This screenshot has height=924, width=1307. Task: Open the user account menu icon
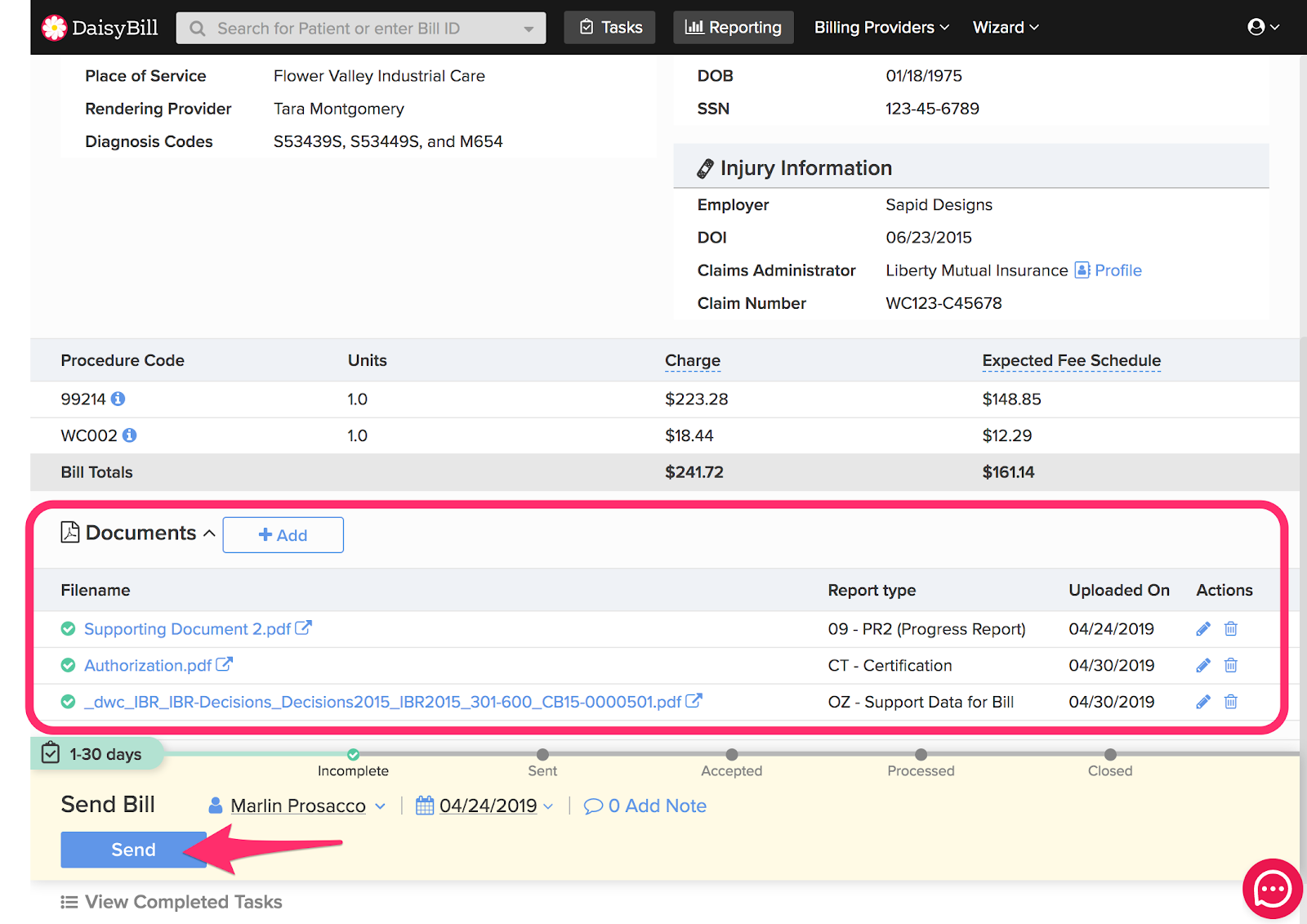pos(1263,27)
